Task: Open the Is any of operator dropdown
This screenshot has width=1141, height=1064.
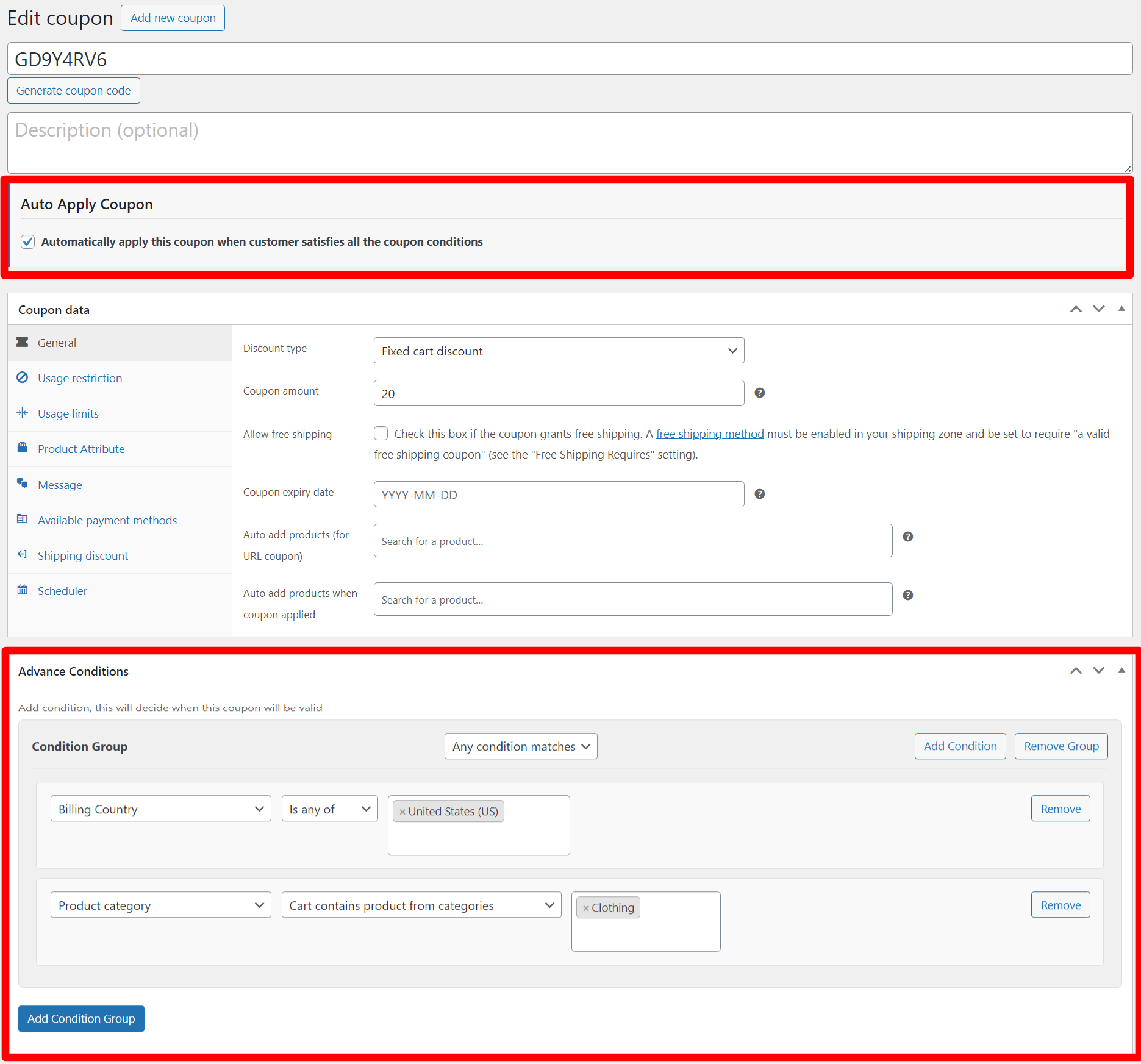Action: tap(330, 809)
